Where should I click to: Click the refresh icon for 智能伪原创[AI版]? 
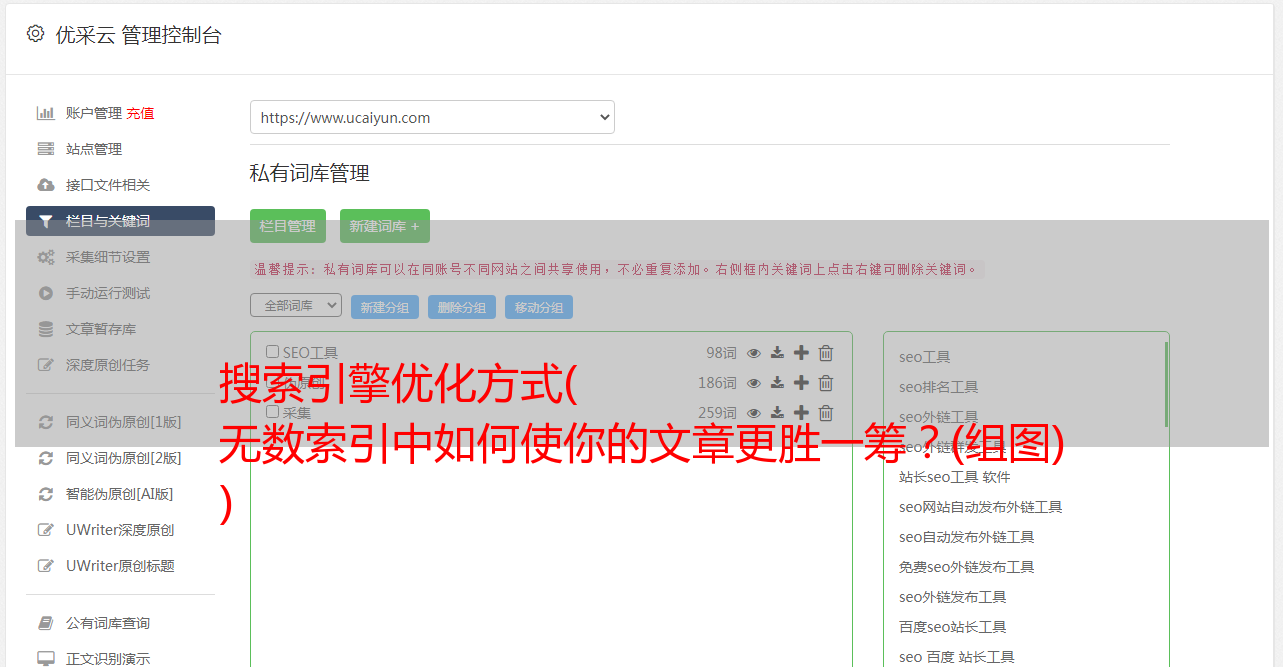pyautogui.click(x=45, y=494)
